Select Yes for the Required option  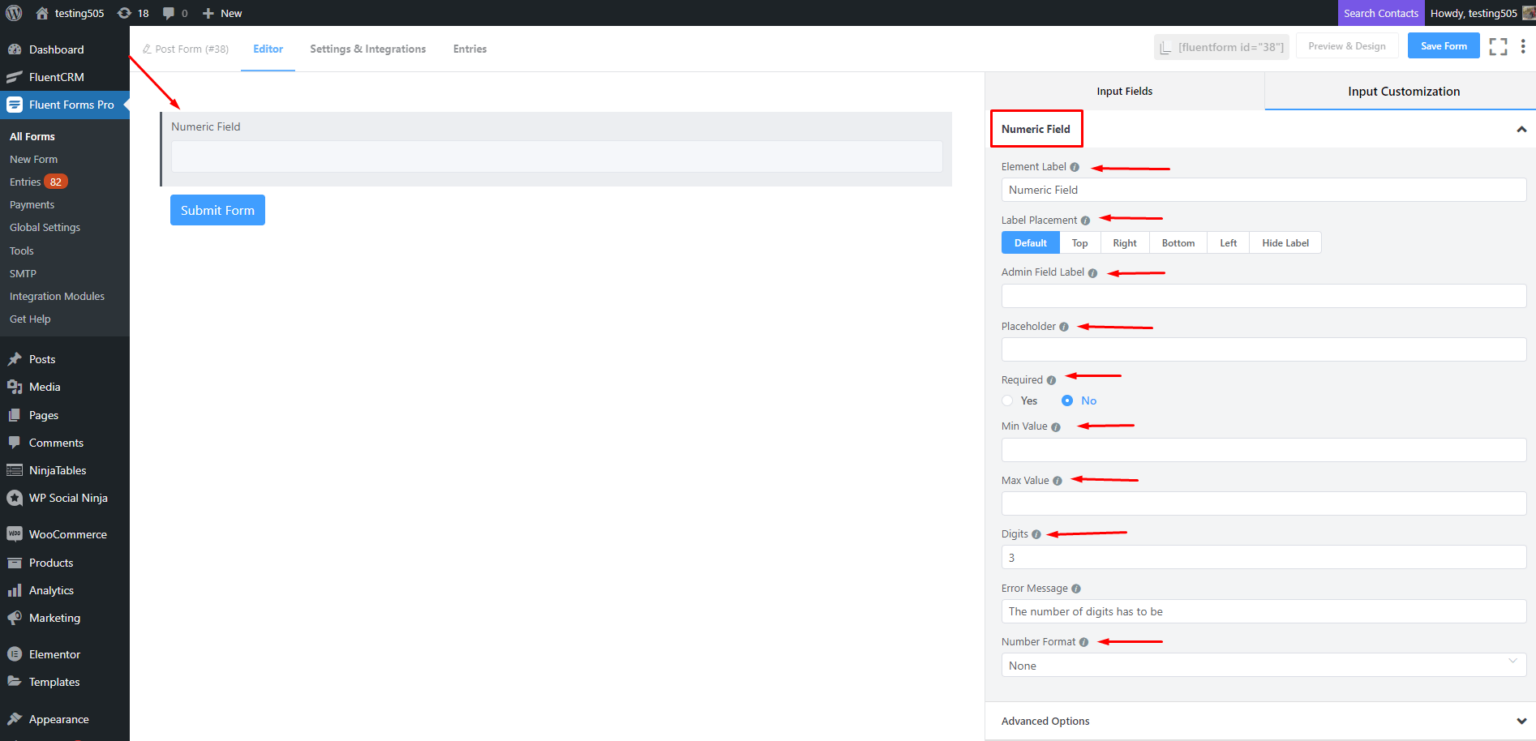coord(1007,400)
